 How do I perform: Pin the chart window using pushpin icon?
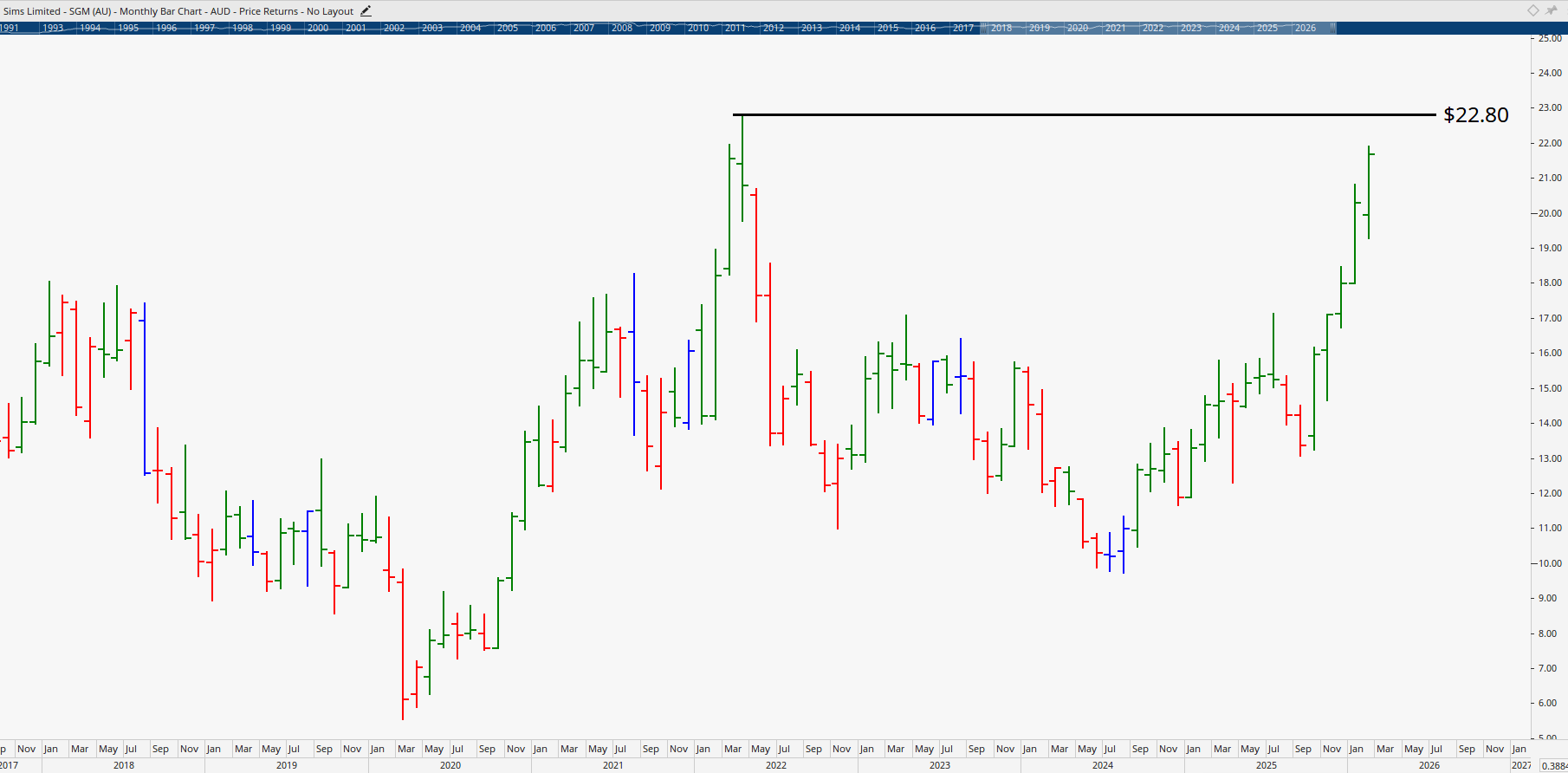[x=1552, y=10]
